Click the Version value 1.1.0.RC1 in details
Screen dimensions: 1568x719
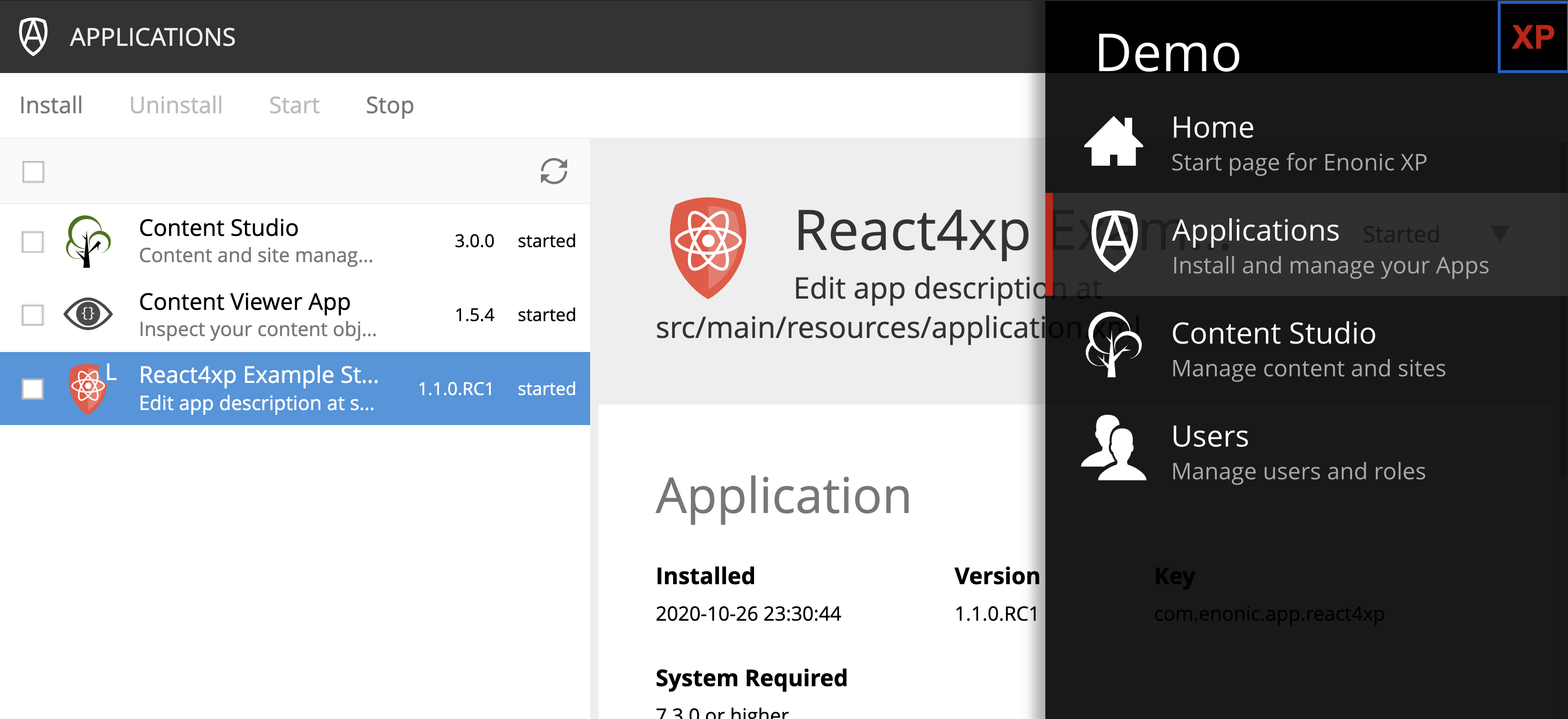coord(997,614)
